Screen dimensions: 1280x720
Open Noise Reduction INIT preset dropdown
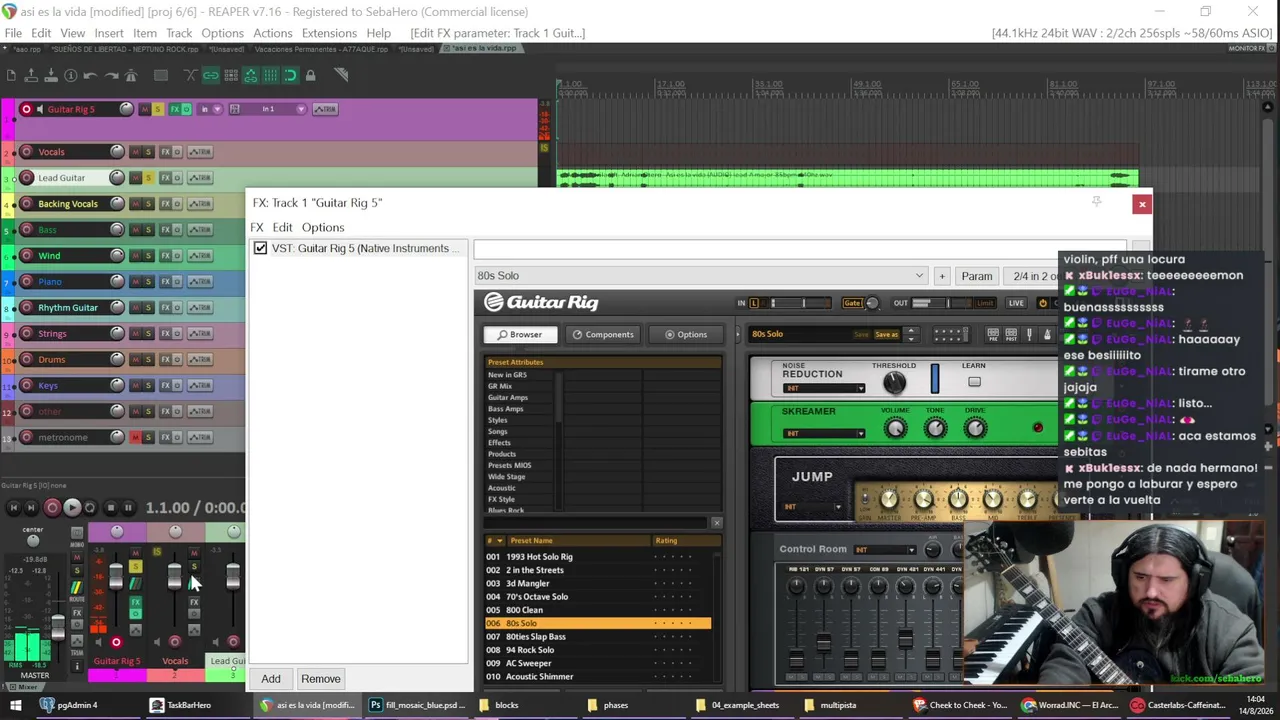coord(824,389)
